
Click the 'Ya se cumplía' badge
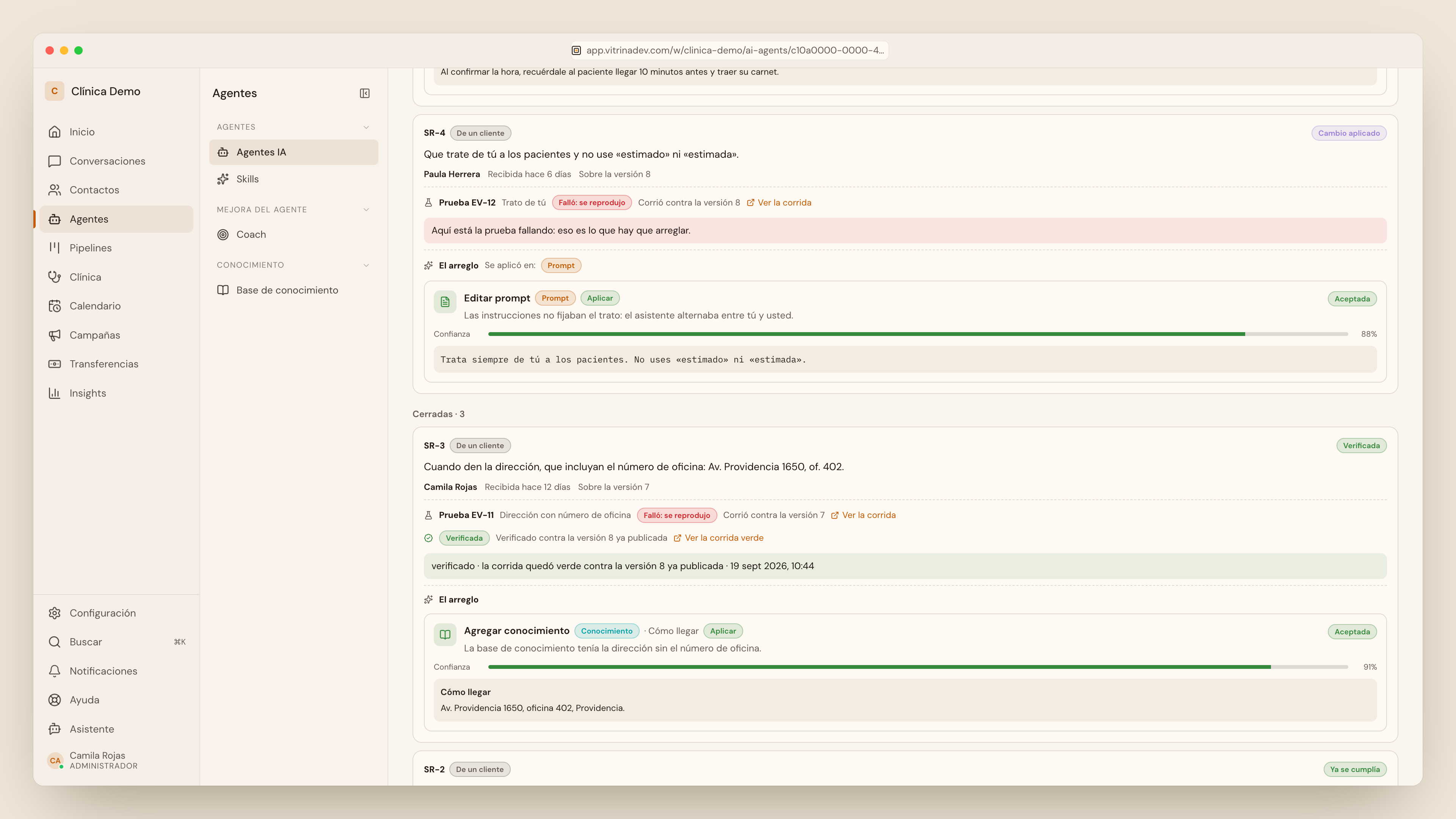coord(1355,769)
